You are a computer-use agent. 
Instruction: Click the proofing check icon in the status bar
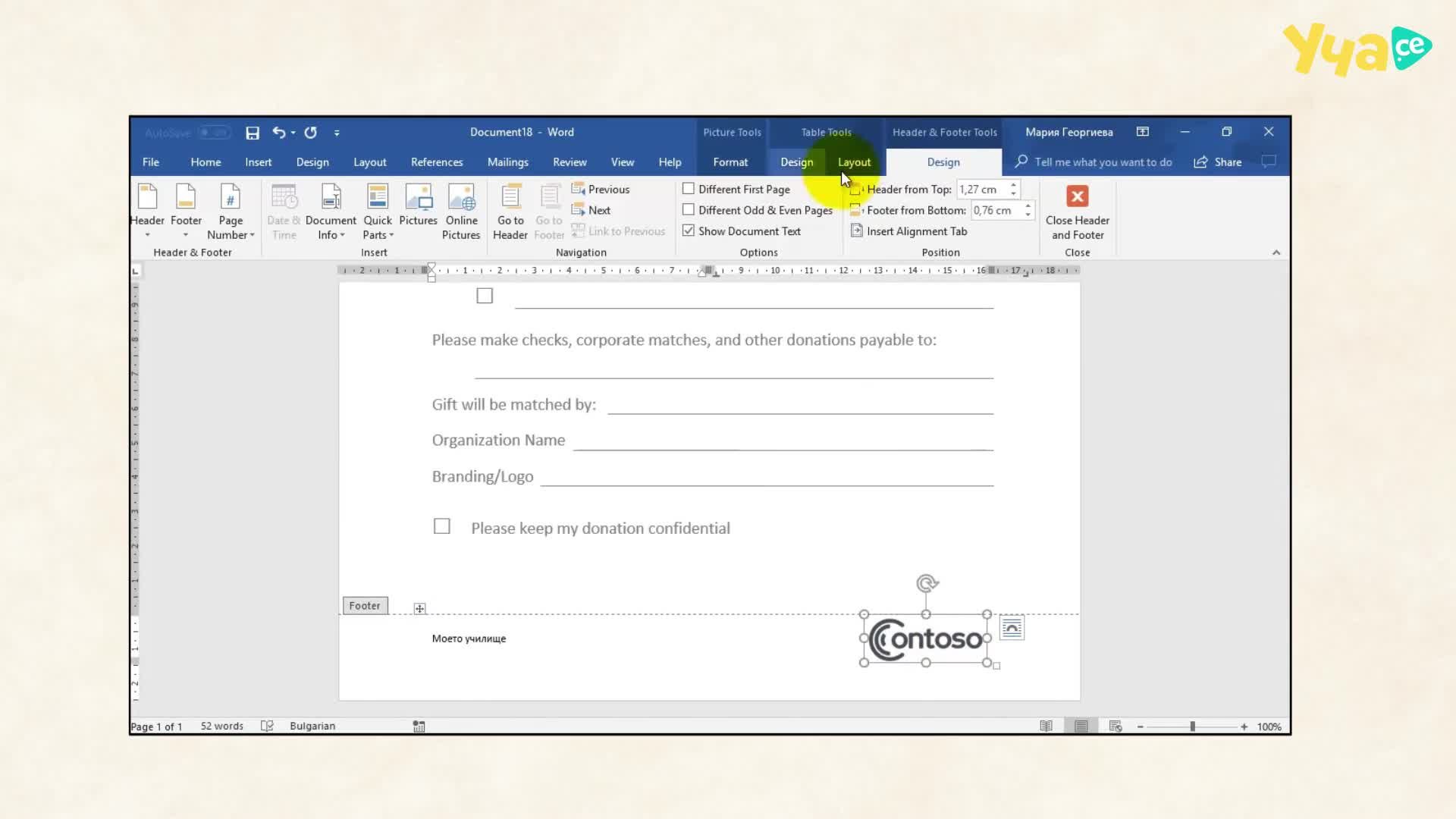click(267, 726)
